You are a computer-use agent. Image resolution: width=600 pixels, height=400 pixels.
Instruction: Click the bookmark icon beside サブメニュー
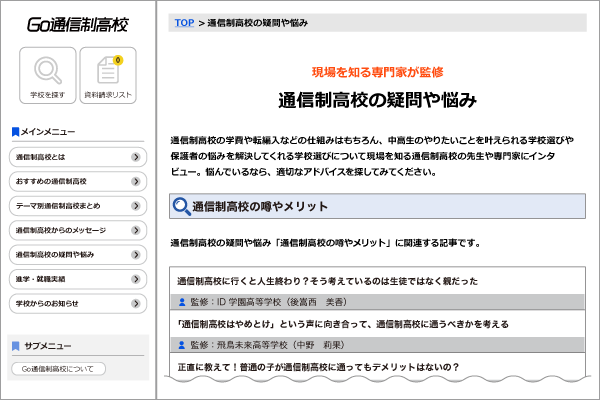click(x=15, y=346)
